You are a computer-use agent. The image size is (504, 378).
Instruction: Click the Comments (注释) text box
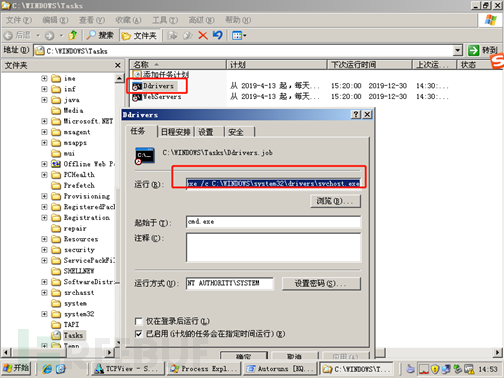[x=273, y=248]
